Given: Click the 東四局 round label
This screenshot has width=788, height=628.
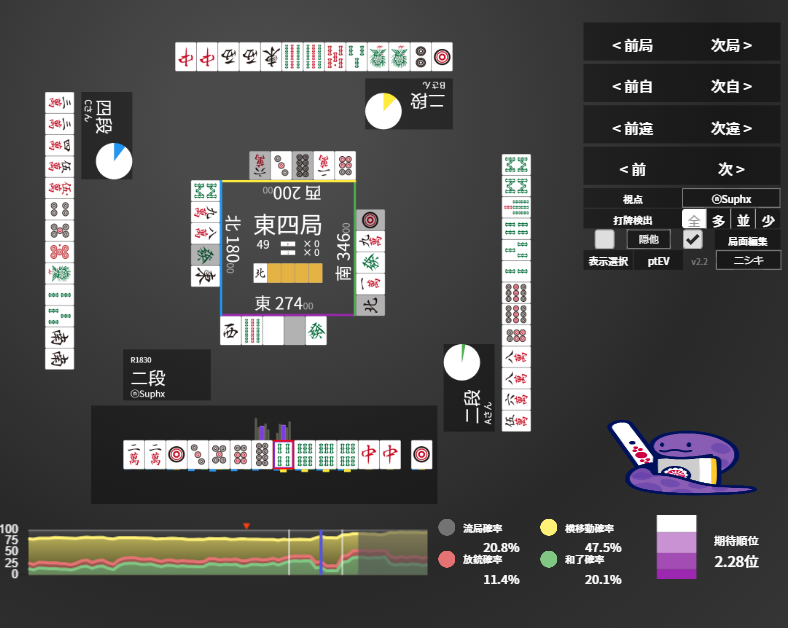Looking at the screenshot, I should (288, 225).
